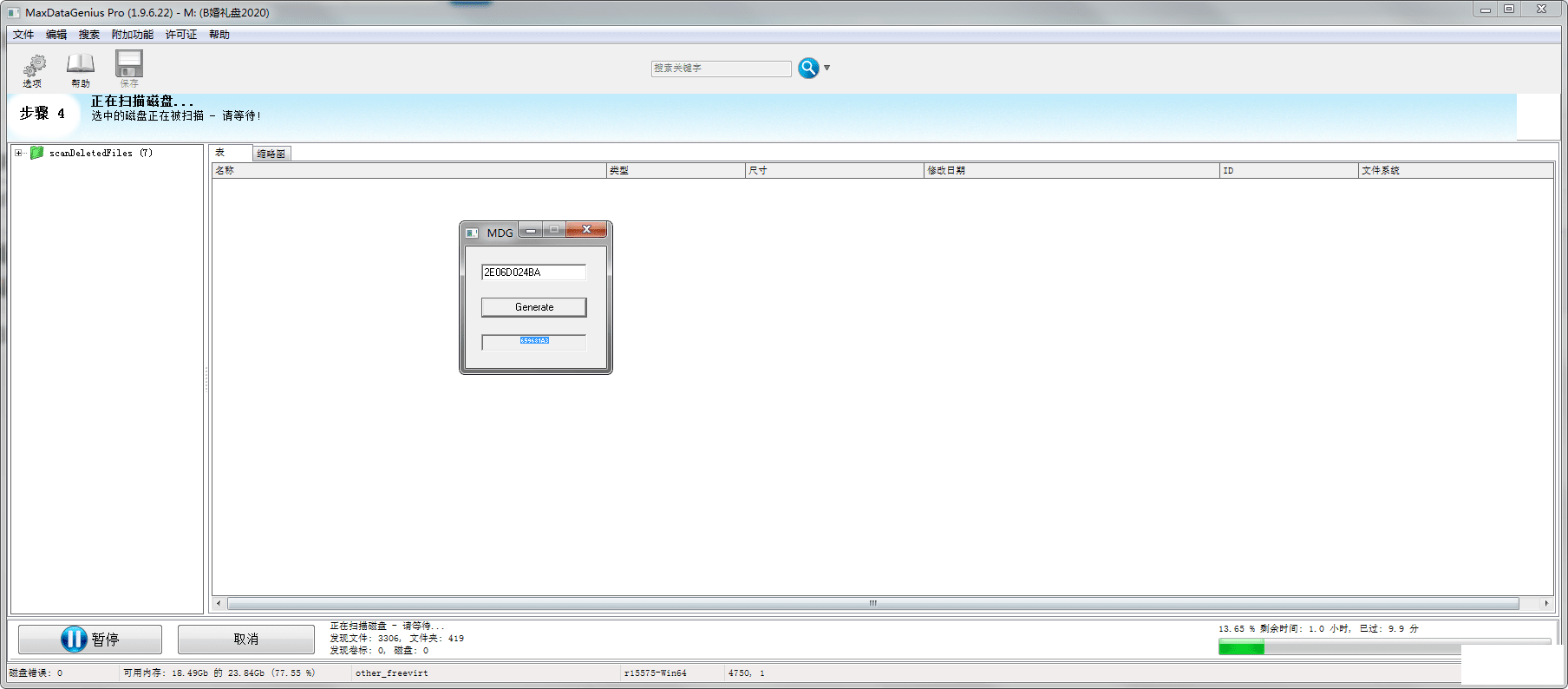Select the scanDeletedFiles (7) tree item
This screenshot has height=689, width=1568.
(x=101, y=153)
